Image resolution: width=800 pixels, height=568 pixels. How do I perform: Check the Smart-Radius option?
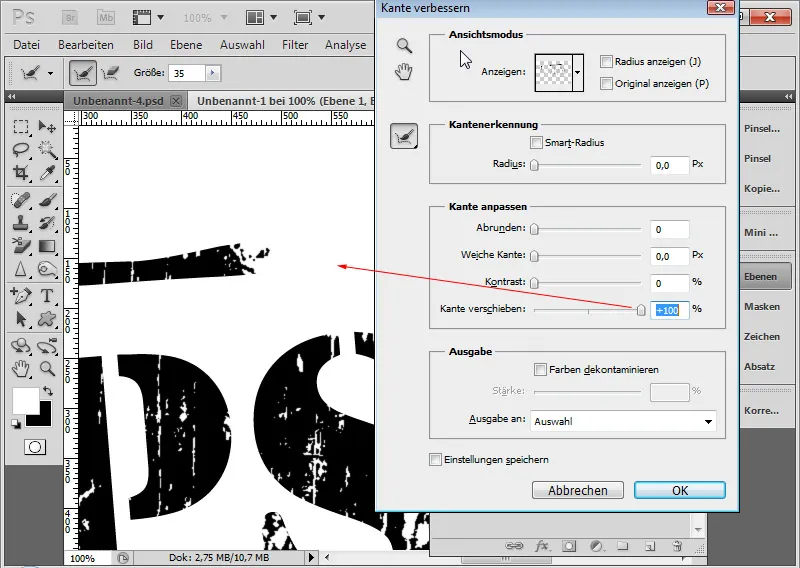coord(536,142)
